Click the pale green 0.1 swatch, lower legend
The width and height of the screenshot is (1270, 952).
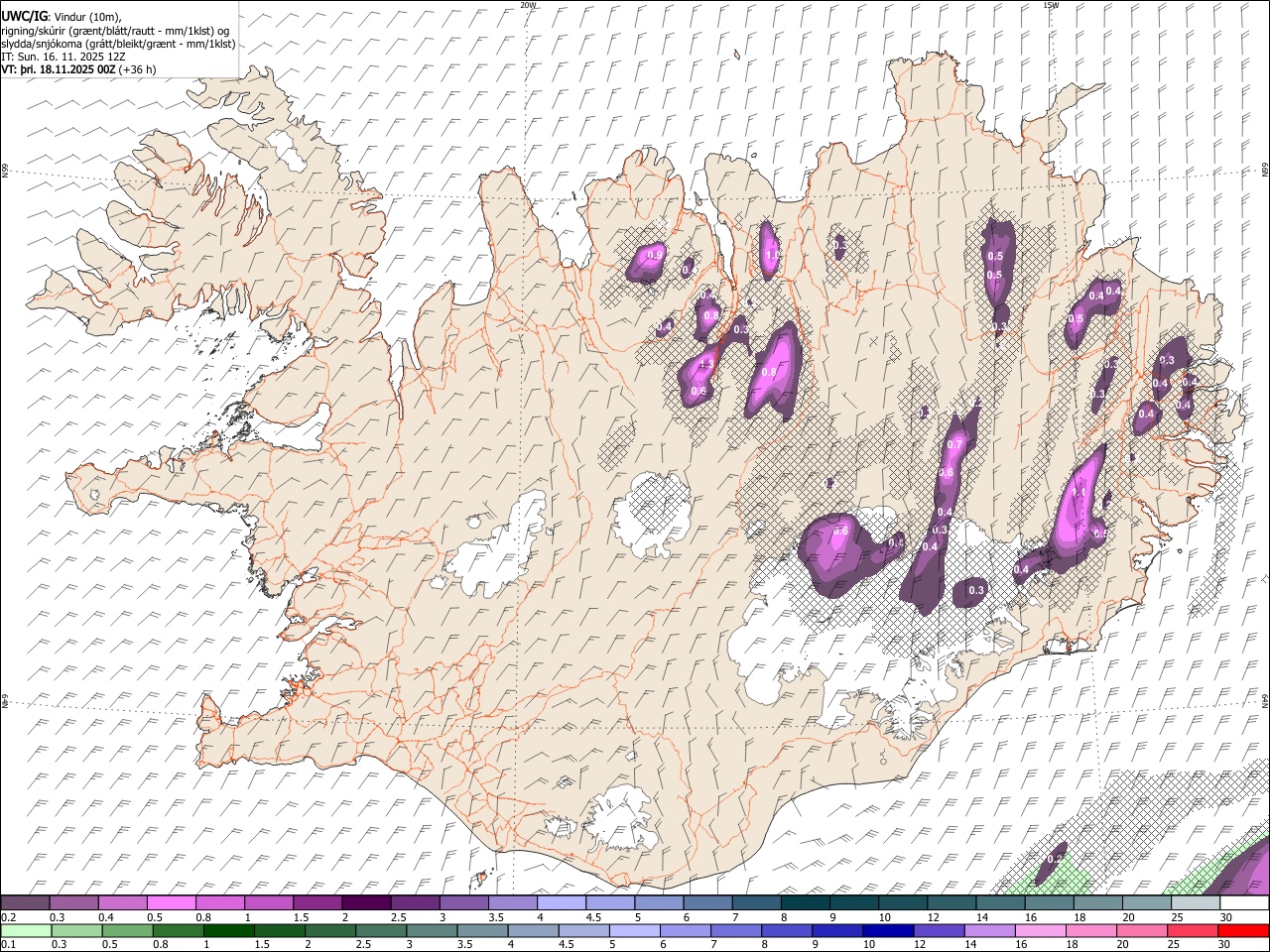click(x=26, y=930)
